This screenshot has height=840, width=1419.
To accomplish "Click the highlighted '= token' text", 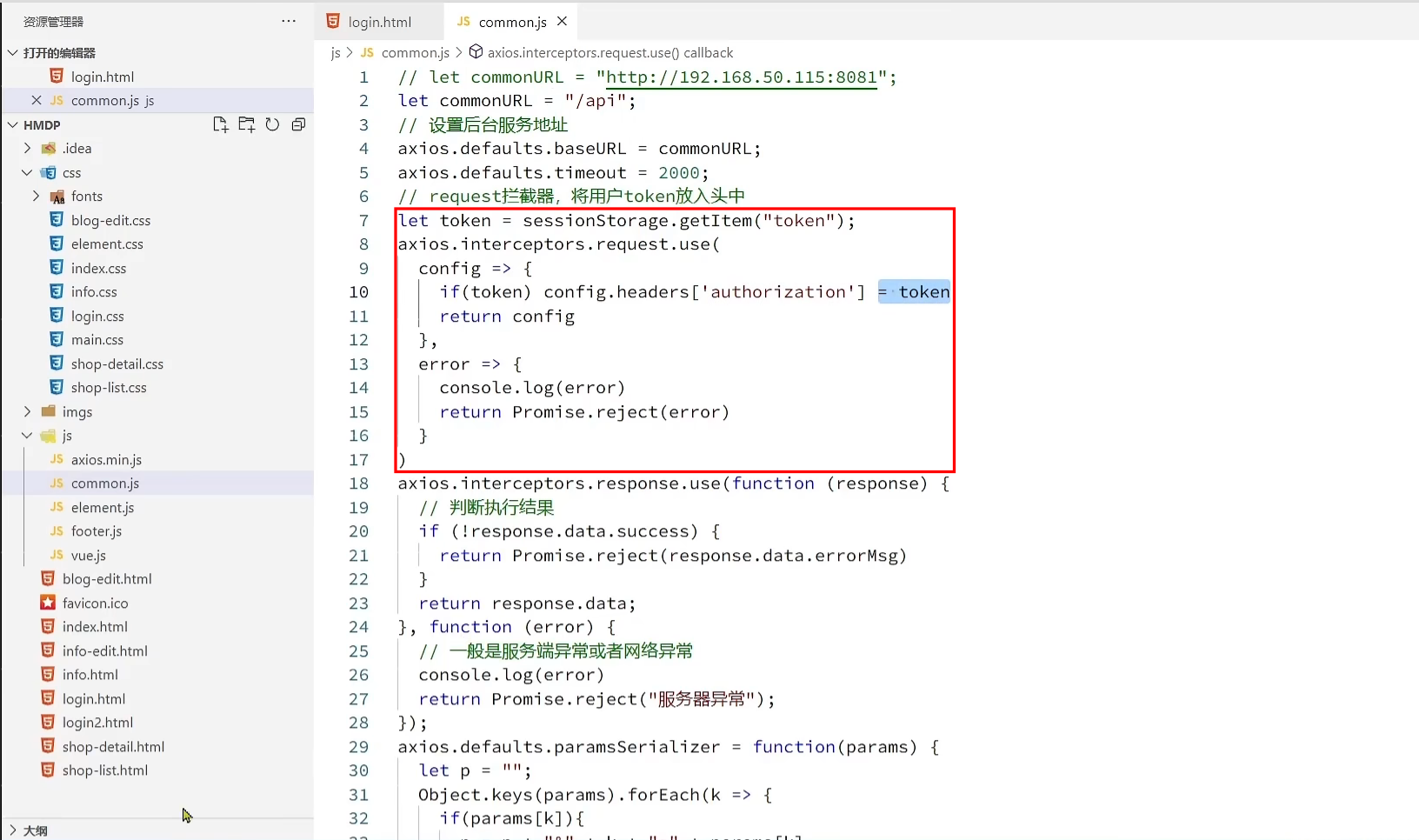I will tap(914, 292).
